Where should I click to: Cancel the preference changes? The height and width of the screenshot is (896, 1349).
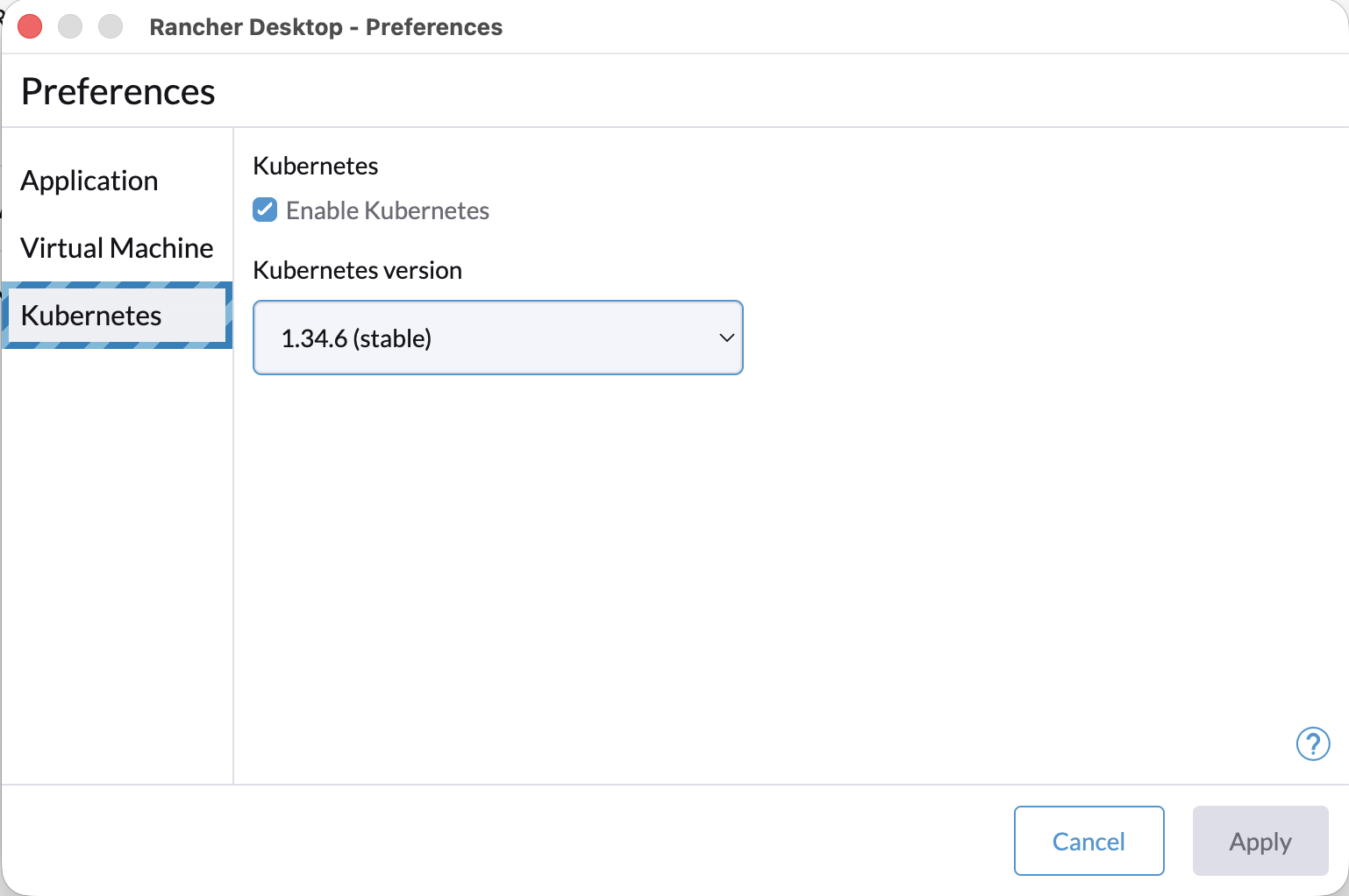click(1088, 841)
